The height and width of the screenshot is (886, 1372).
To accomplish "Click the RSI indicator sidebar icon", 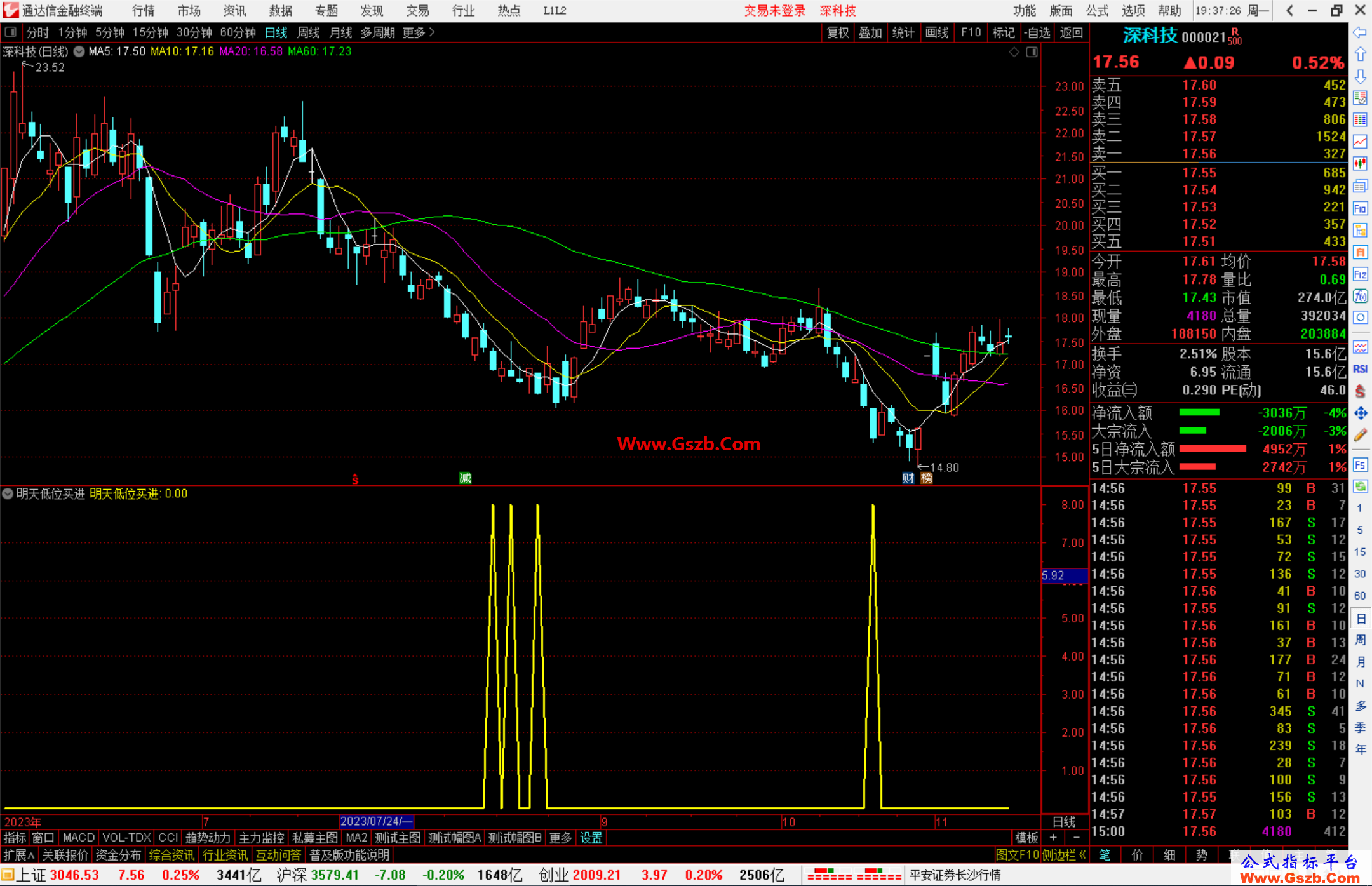I will pyautogui.click(x=1360, y=369).
